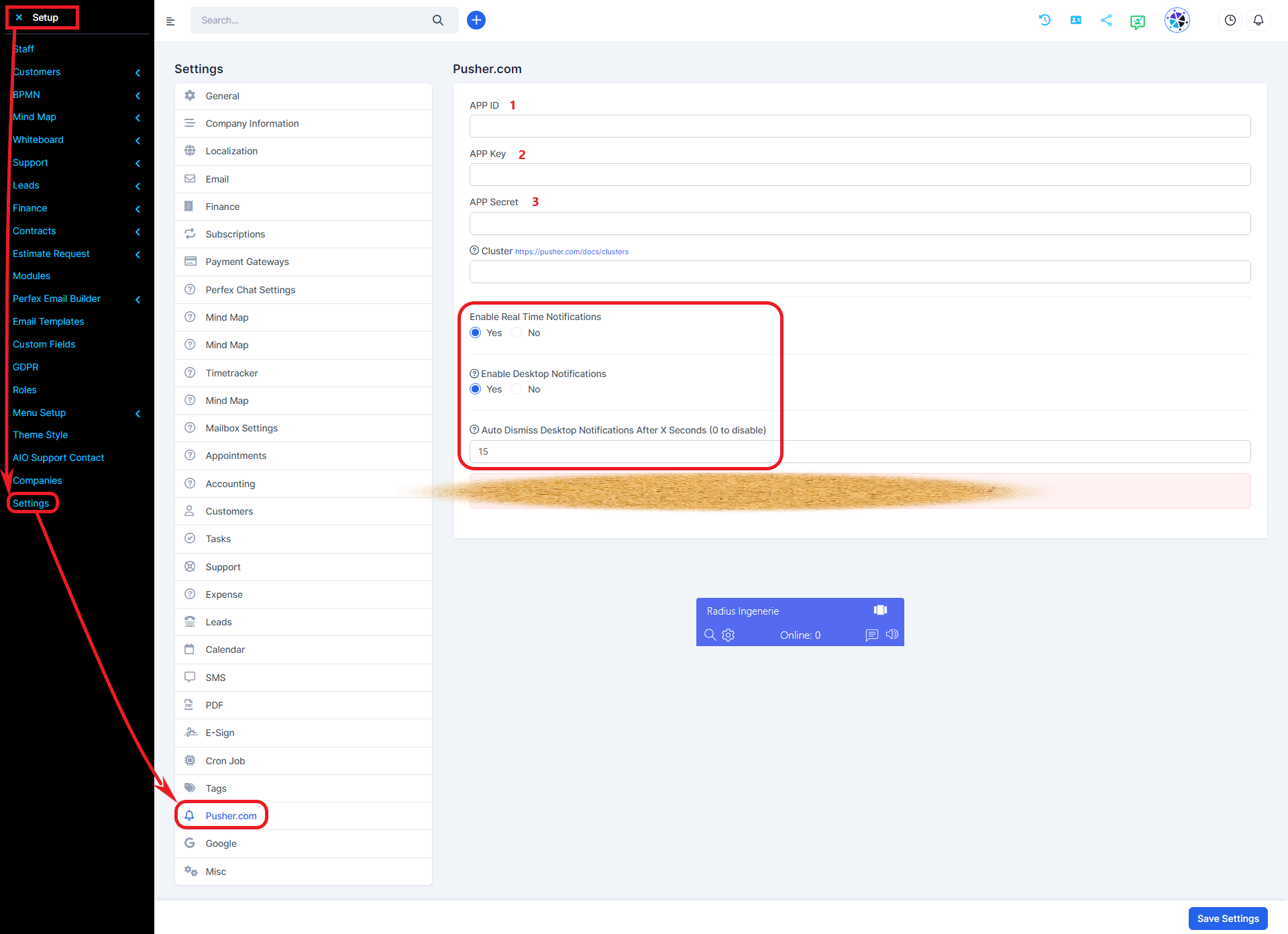Click the APP Secret input field

(860, 223)
